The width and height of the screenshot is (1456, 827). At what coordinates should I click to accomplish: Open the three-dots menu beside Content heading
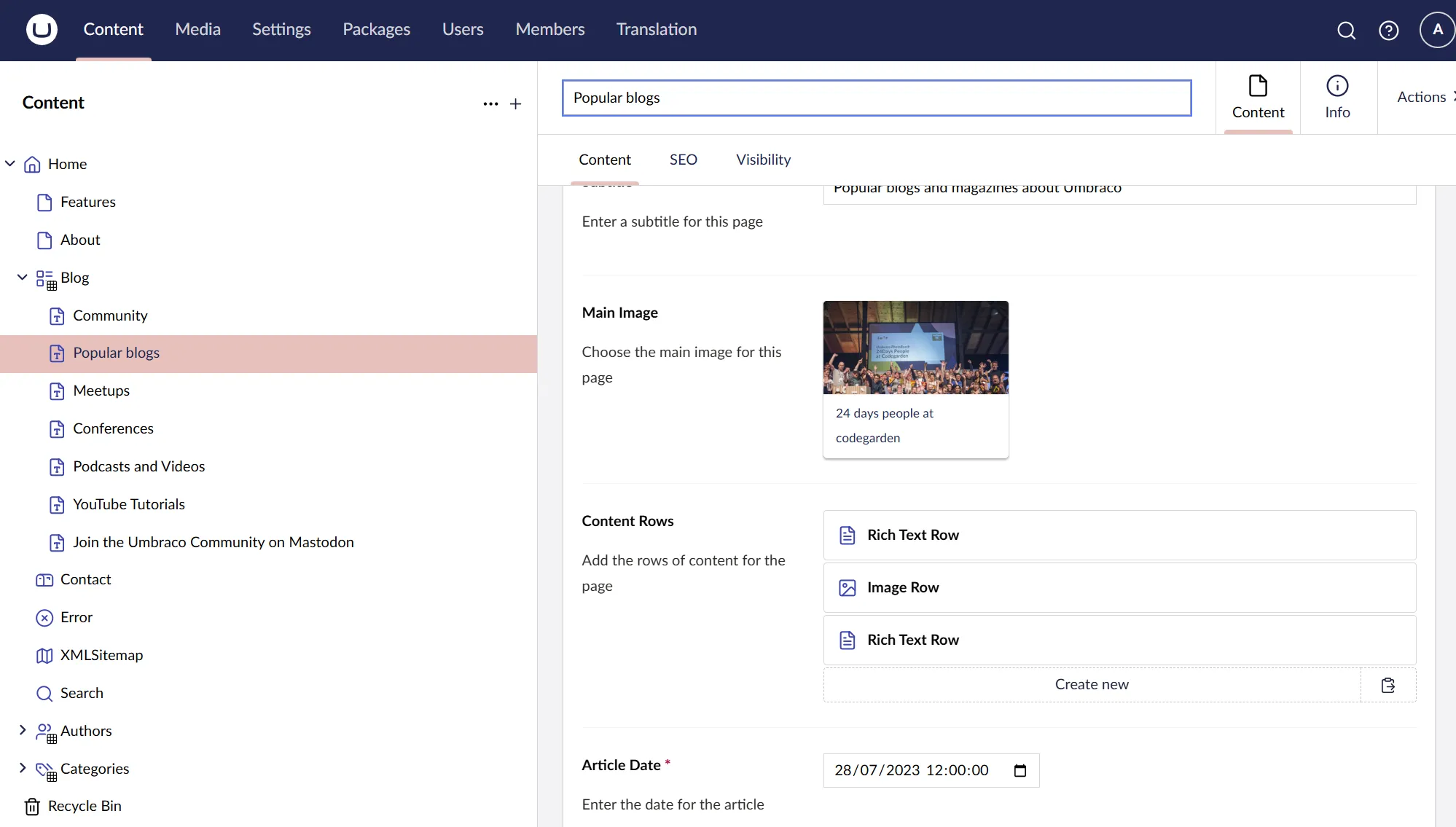(490, 104)
